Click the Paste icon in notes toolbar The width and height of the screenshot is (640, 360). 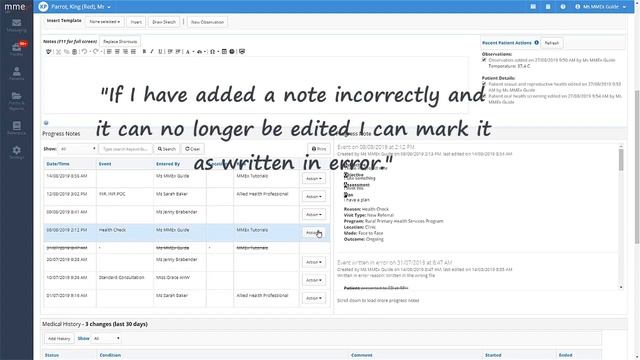click(x=74, y=52)
